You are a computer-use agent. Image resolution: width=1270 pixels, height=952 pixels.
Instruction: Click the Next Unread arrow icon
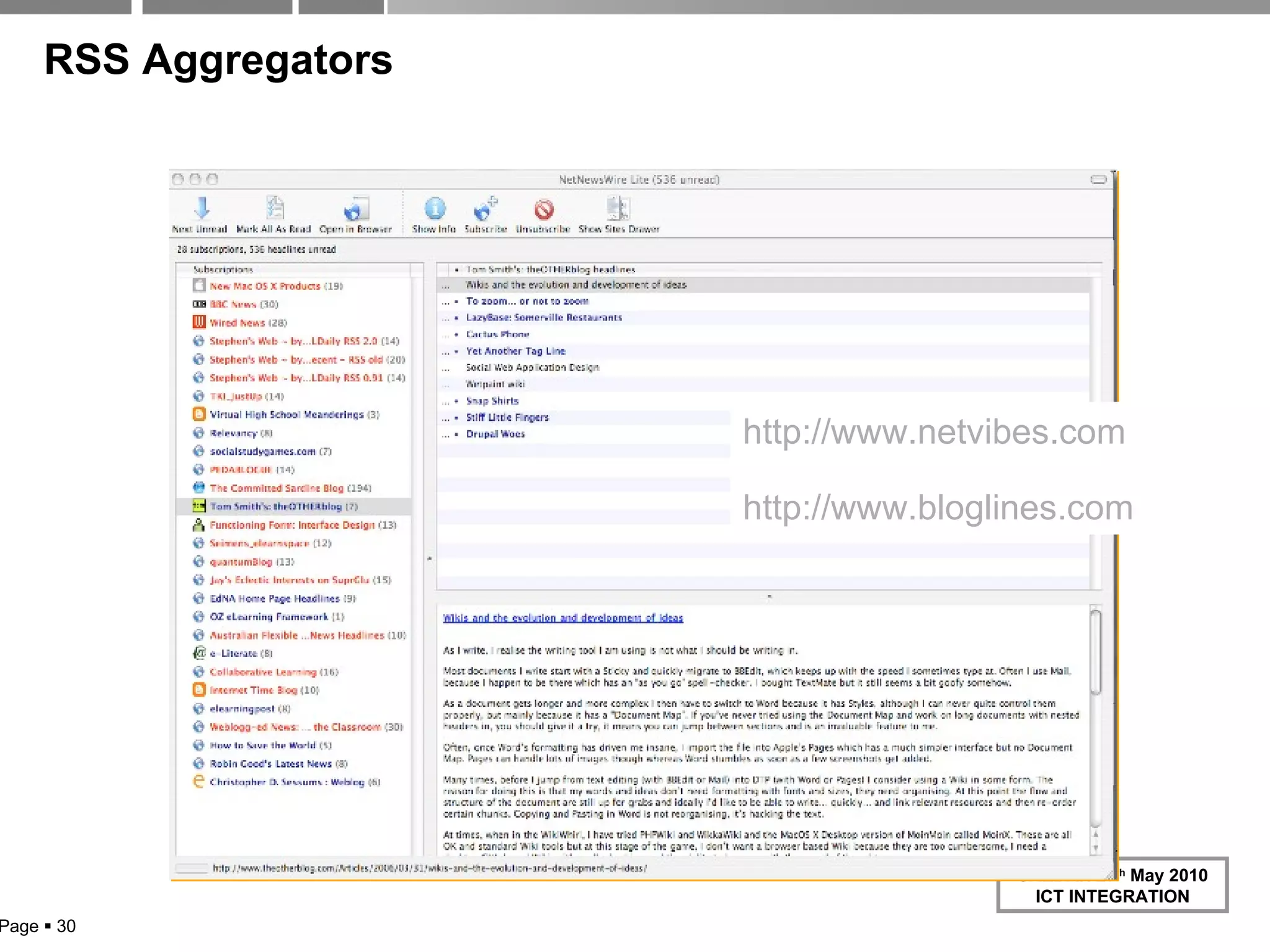[x=202, y=208]
